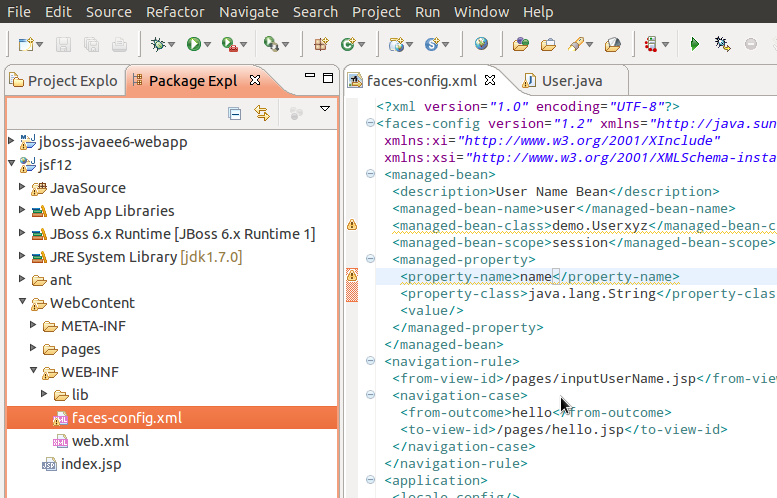
Task: Select index.jsp file in Package Explorer
Action: (x=93, y=464)
